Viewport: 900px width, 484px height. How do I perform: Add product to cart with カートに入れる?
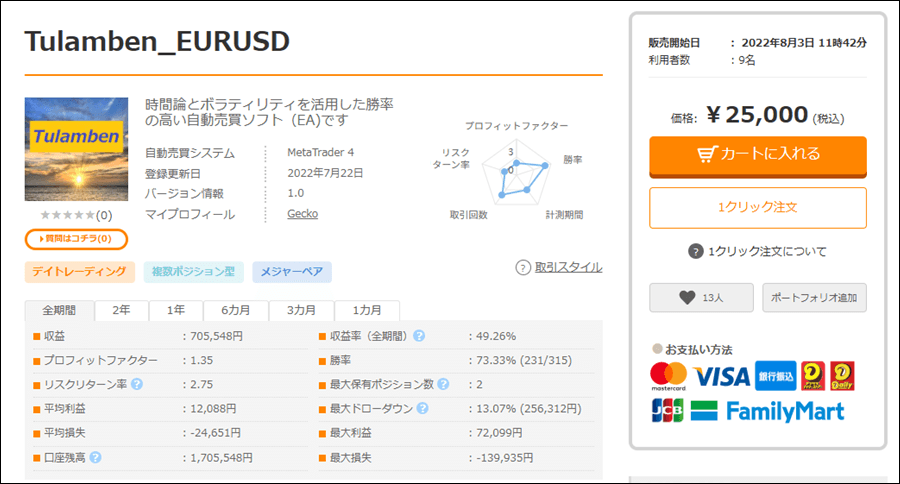tap(758, 156)
